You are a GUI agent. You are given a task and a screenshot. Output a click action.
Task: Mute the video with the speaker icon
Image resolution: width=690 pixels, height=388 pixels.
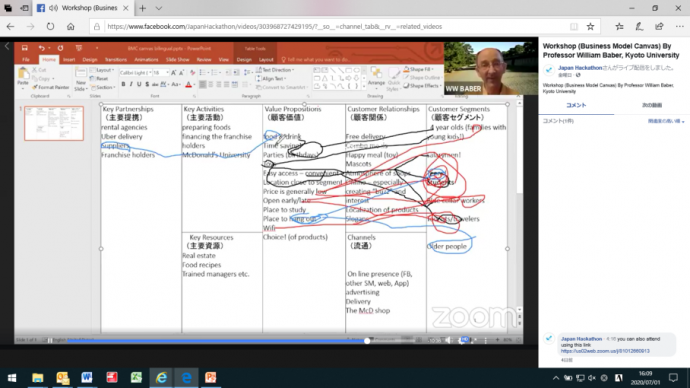coord(448,340)
